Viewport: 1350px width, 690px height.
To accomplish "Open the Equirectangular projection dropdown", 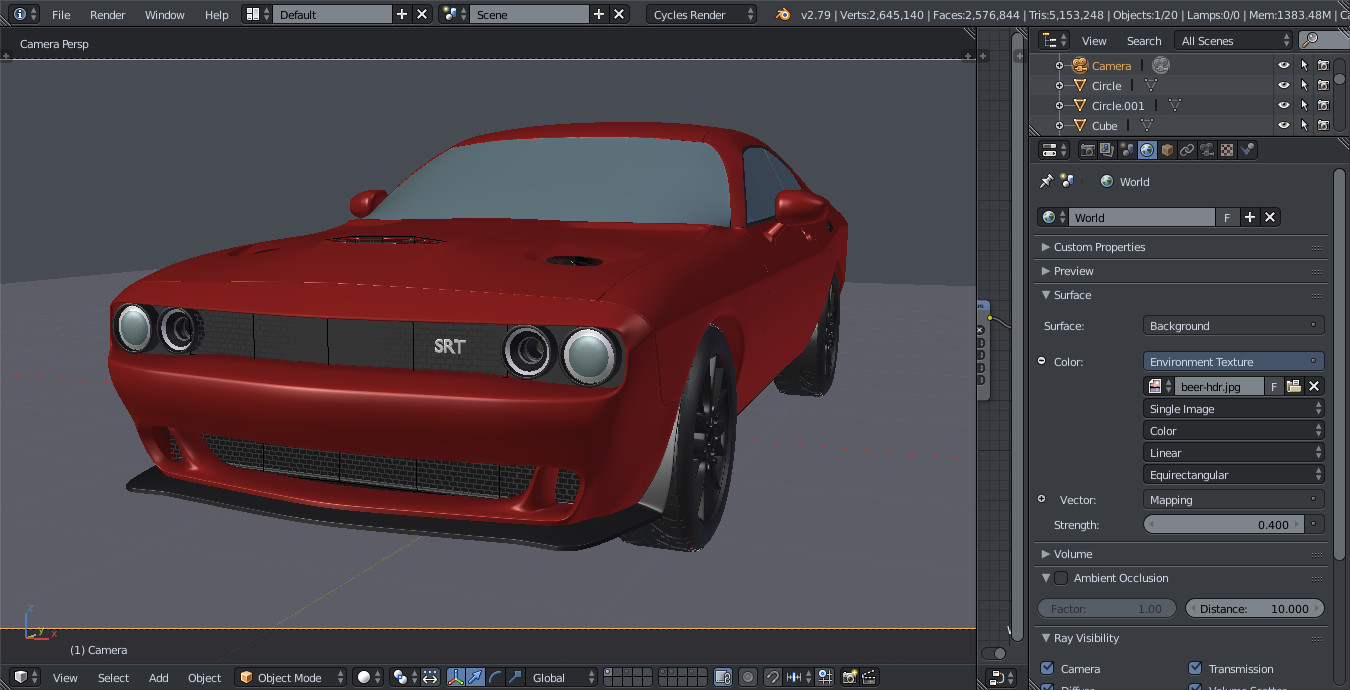I will (1234, 475).
